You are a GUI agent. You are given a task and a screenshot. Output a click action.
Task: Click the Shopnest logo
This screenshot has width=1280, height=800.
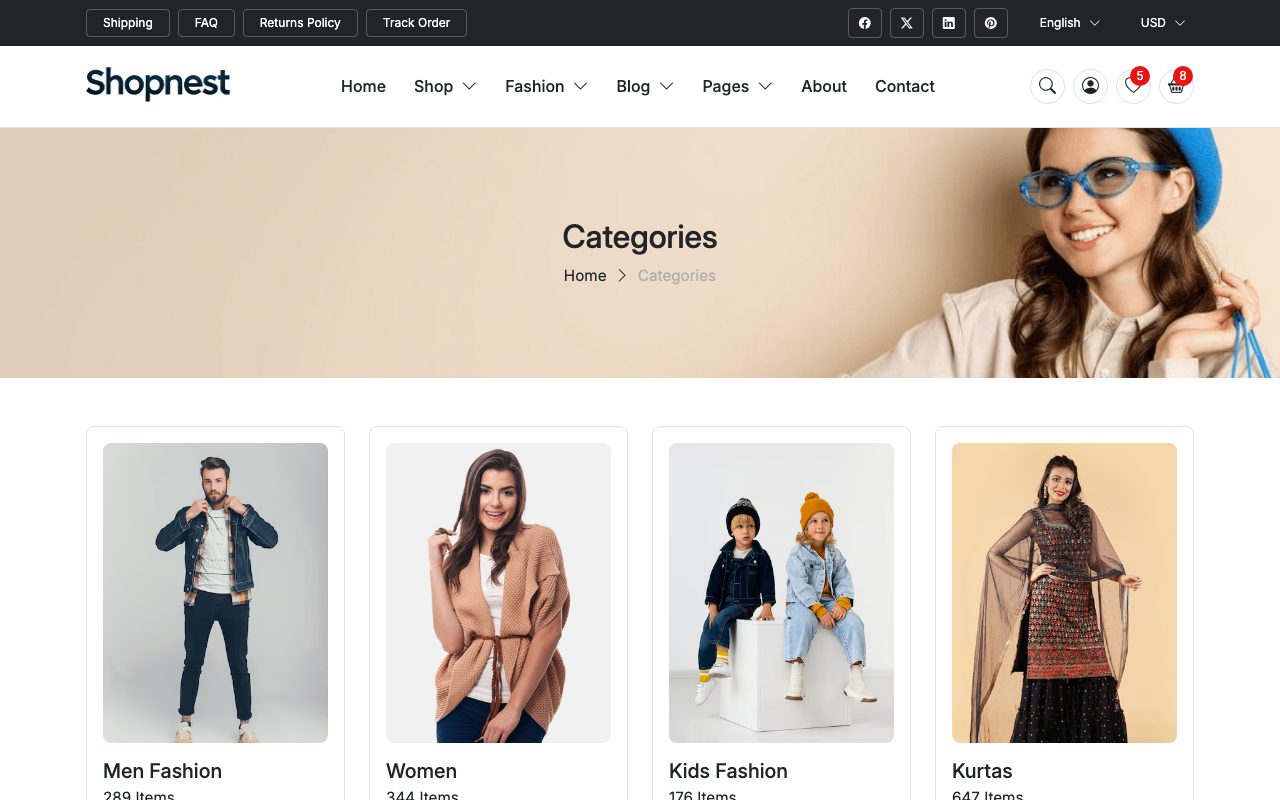click(x=158, y=84)
